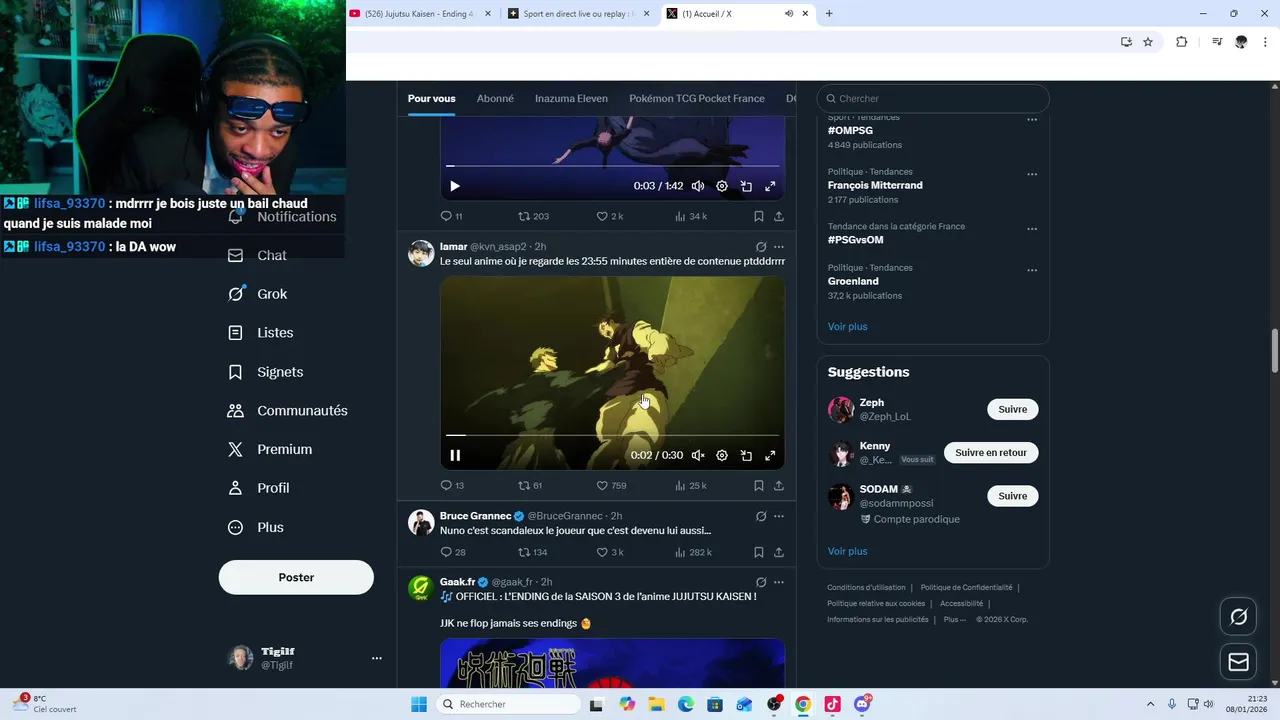Toggle picture-in-picture on lamar video
Viewport: 1280px width, 720px height.
pos(746,455)
